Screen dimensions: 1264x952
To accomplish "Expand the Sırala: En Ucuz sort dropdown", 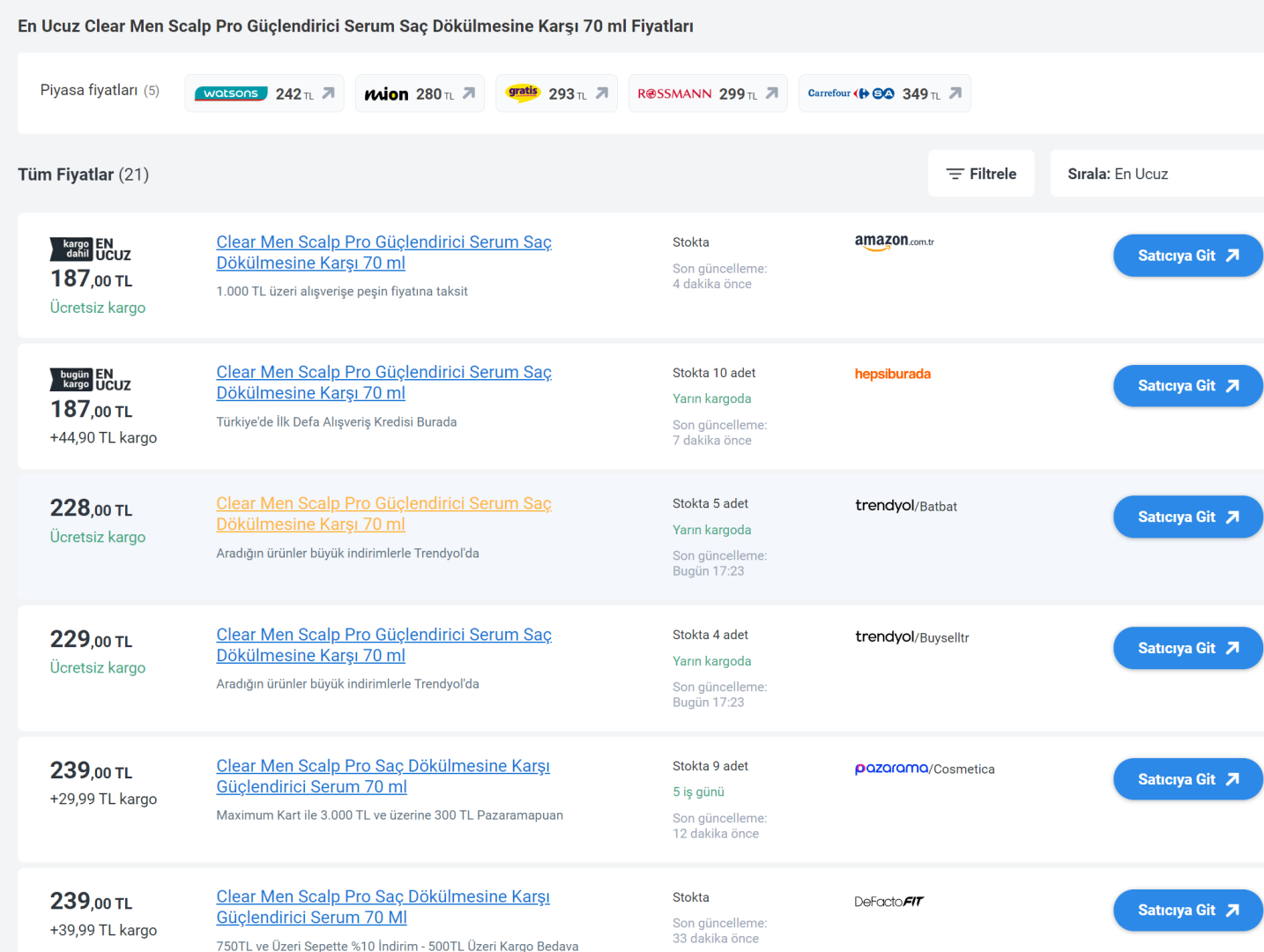I will coord(1155,174).
